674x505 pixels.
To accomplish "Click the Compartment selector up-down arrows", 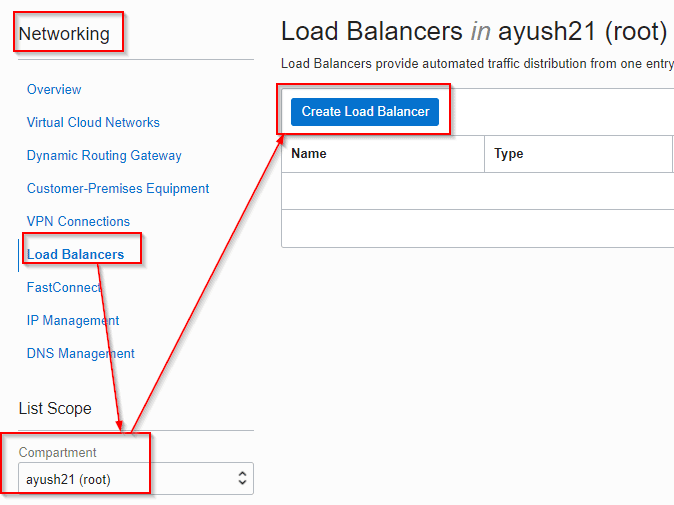I will (x=242, y=479).
